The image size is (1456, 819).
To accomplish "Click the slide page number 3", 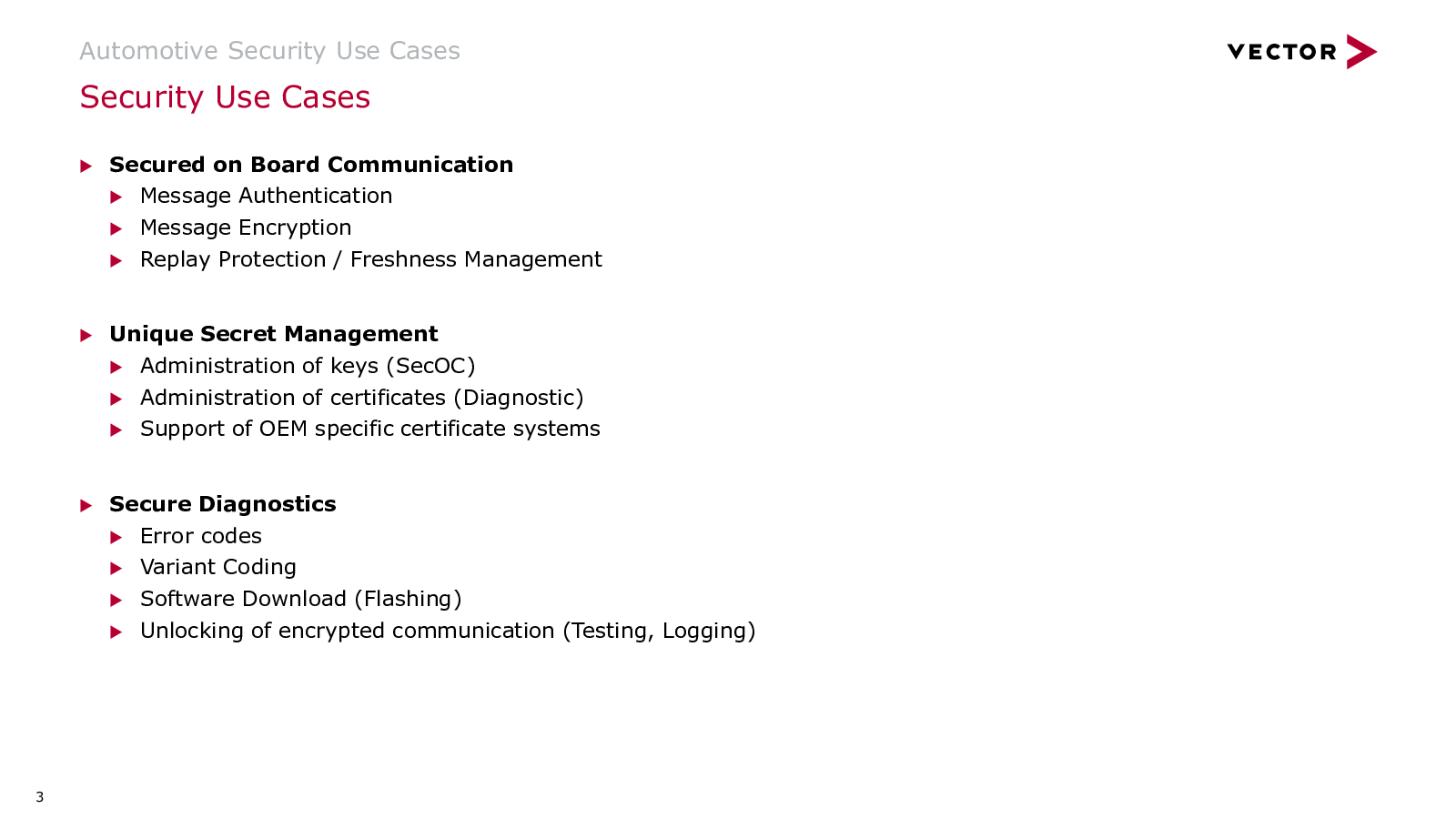I will point(39,797).
